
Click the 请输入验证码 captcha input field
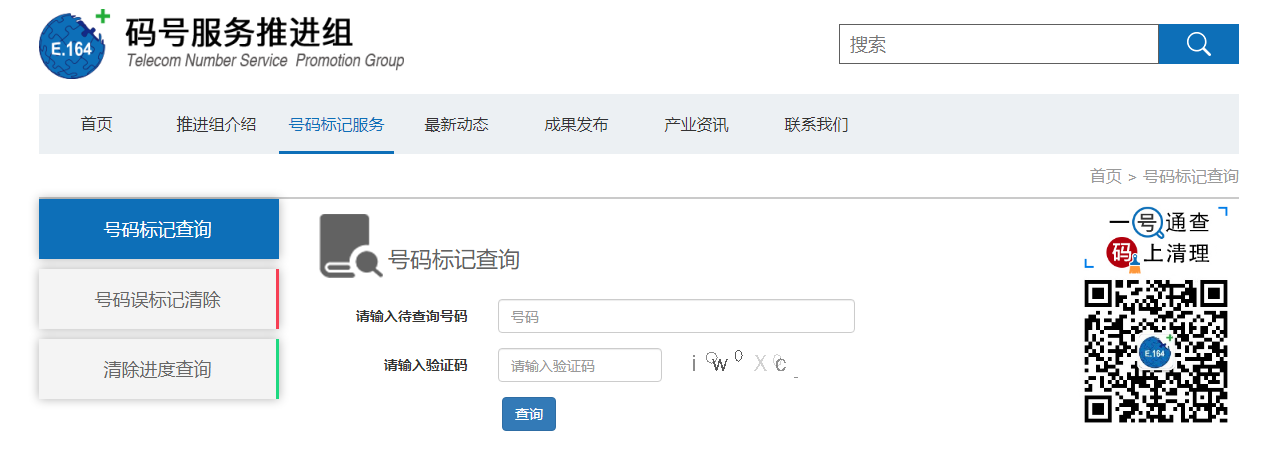[580, 365]
